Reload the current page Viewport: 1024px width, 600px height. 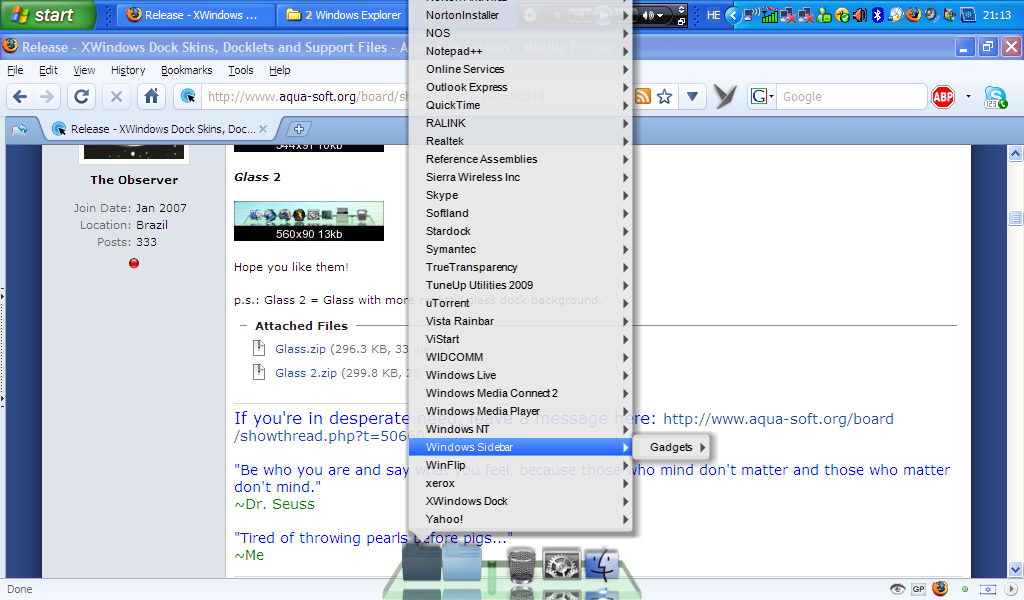(x=81, y=97)
